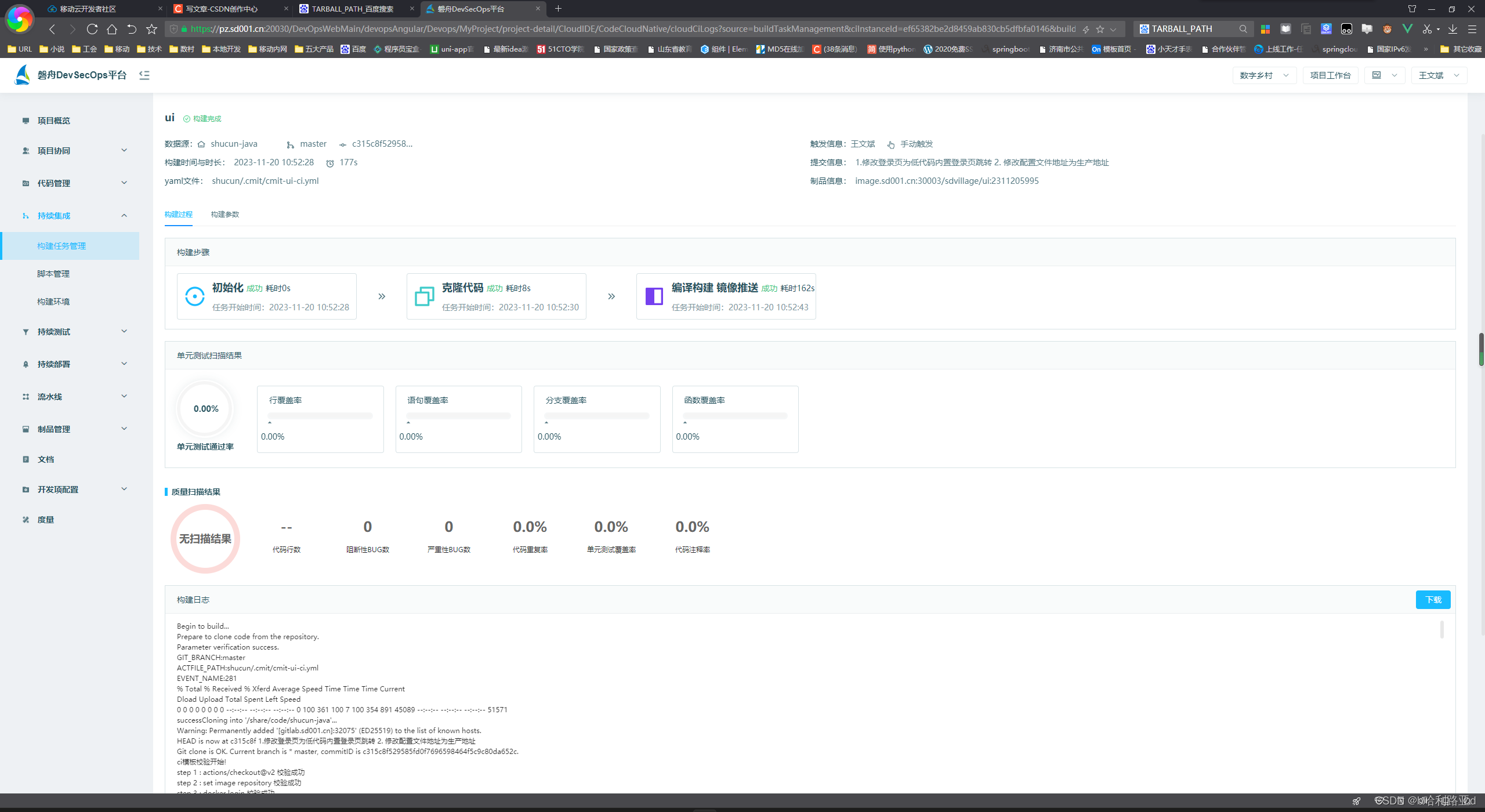Switch to the TARBALL_PATH_百度搜索 browser tab
The height and width of the screenshot is (812, 1485).
click(x=356, y=9)
